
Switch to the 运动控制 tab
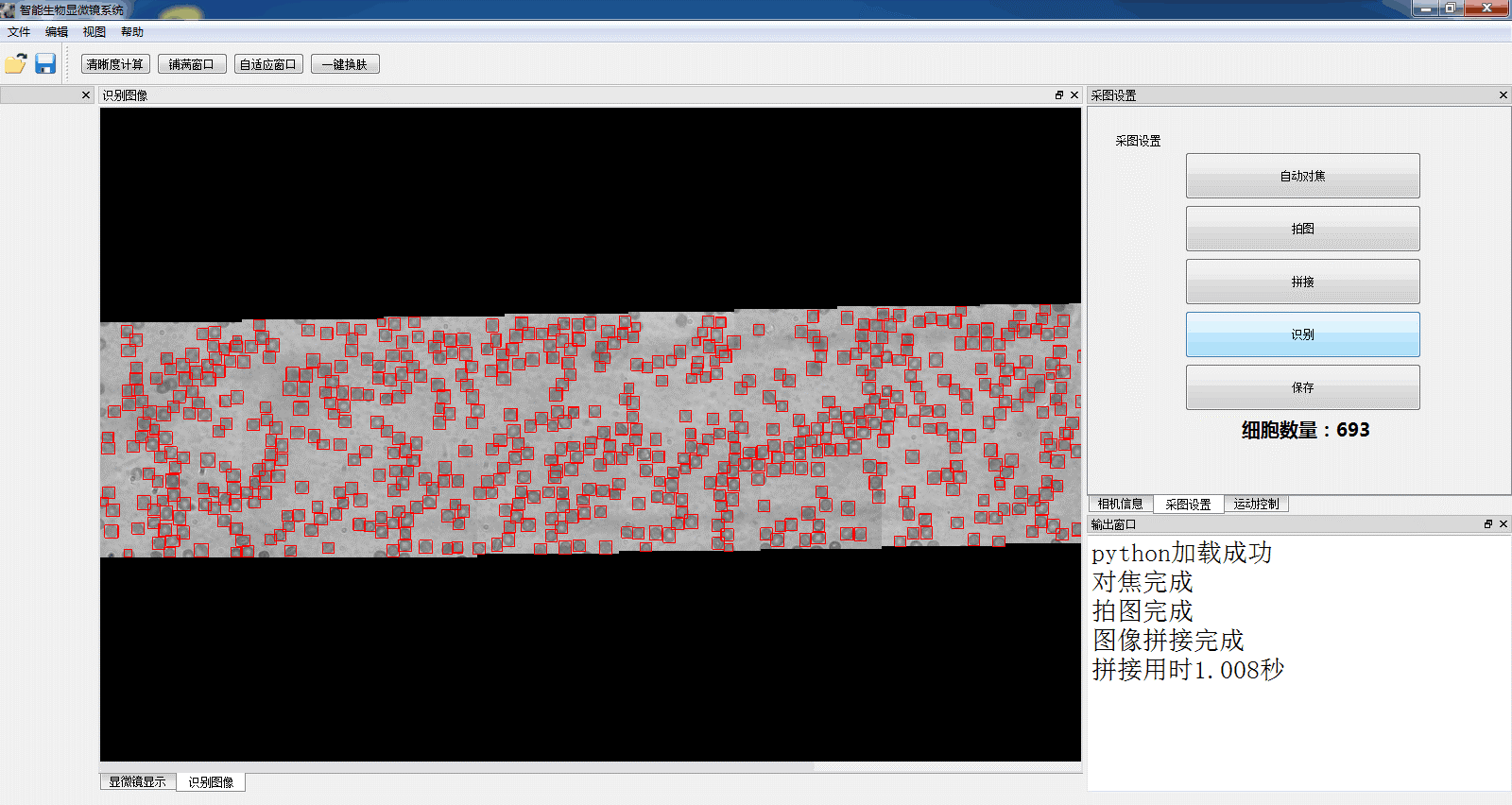click(x=1256, y=505)
